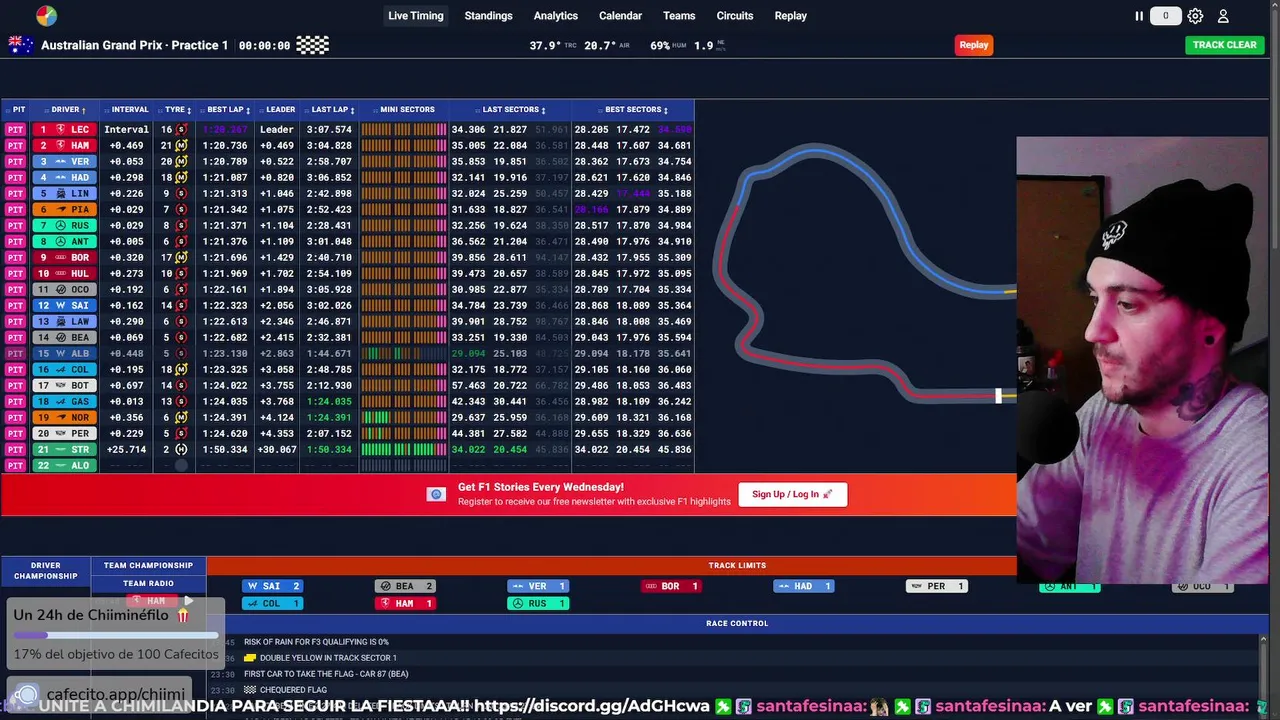
Task: Select driver LEC in position 1
Action: pyautogui.click(x=64, y=130)
